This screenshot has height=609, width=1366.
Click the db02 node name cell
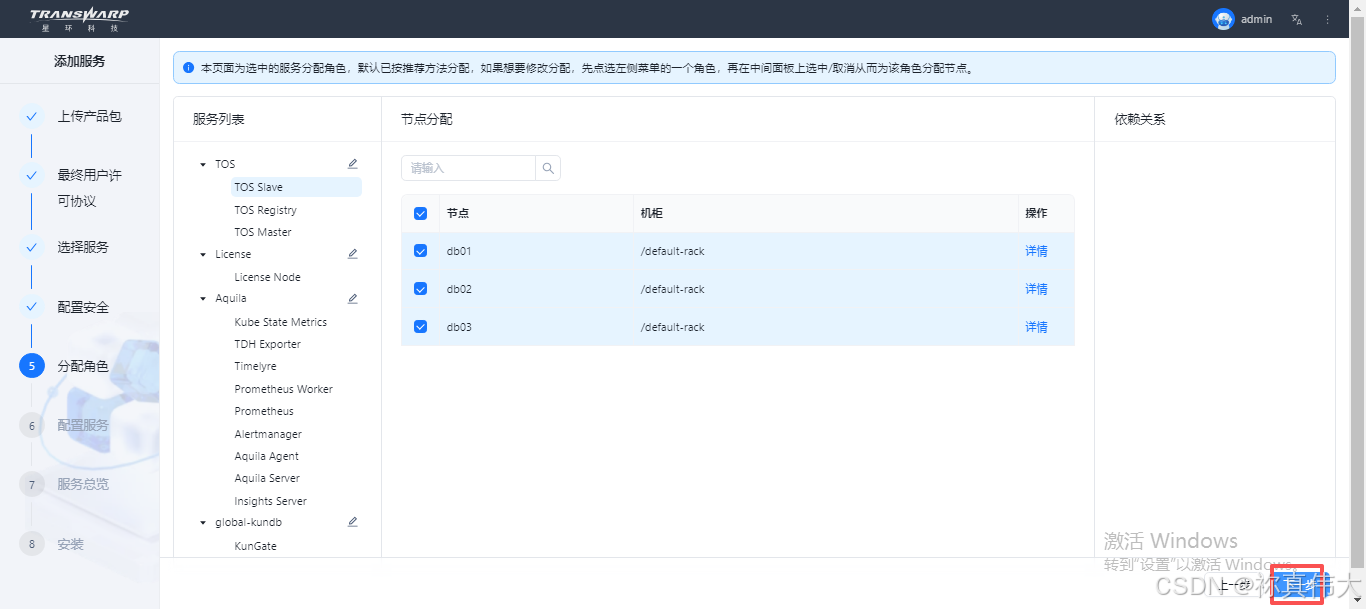[x=459, y=289]
